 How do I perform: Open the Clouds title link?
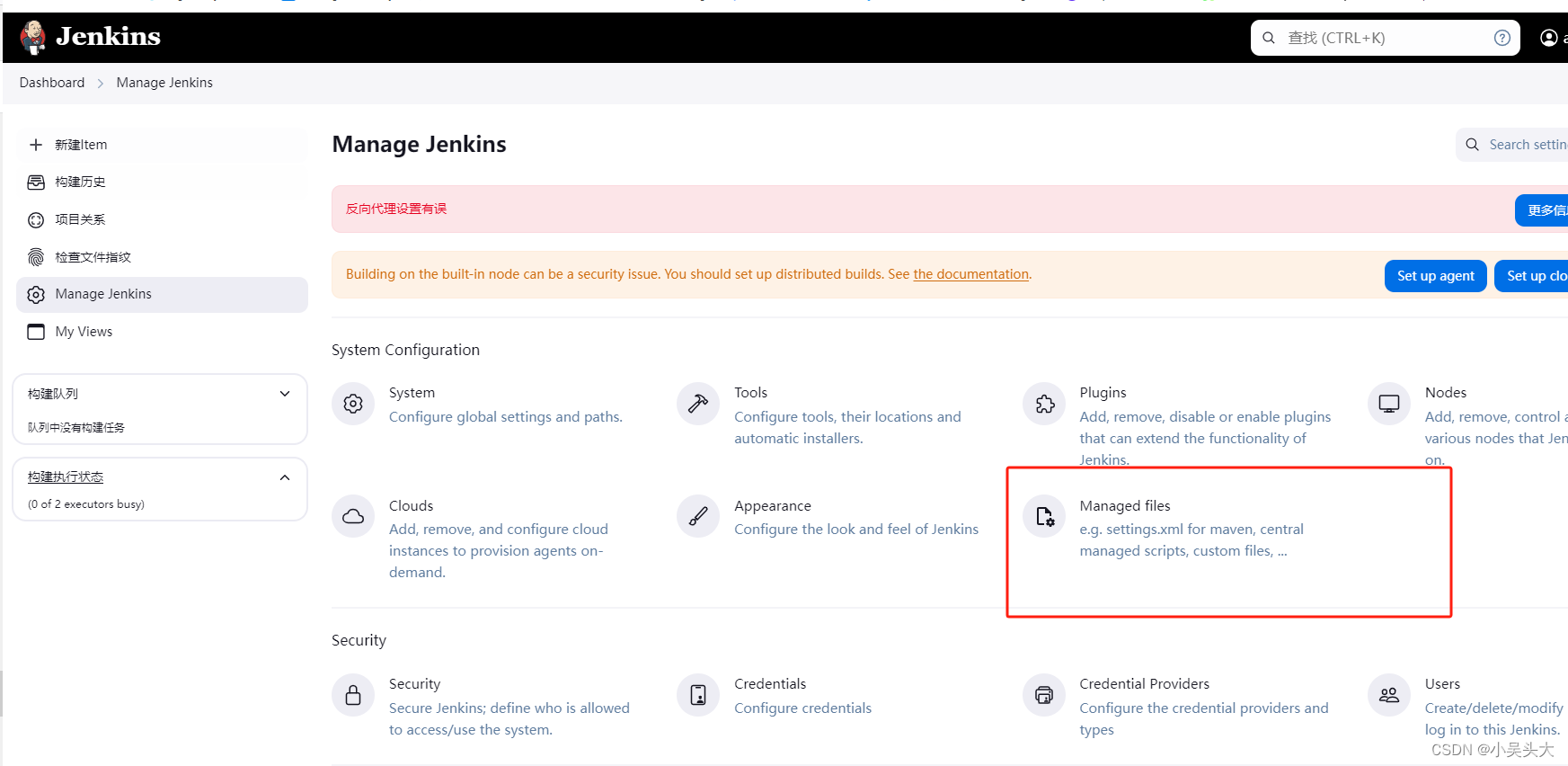coord(411,506)
